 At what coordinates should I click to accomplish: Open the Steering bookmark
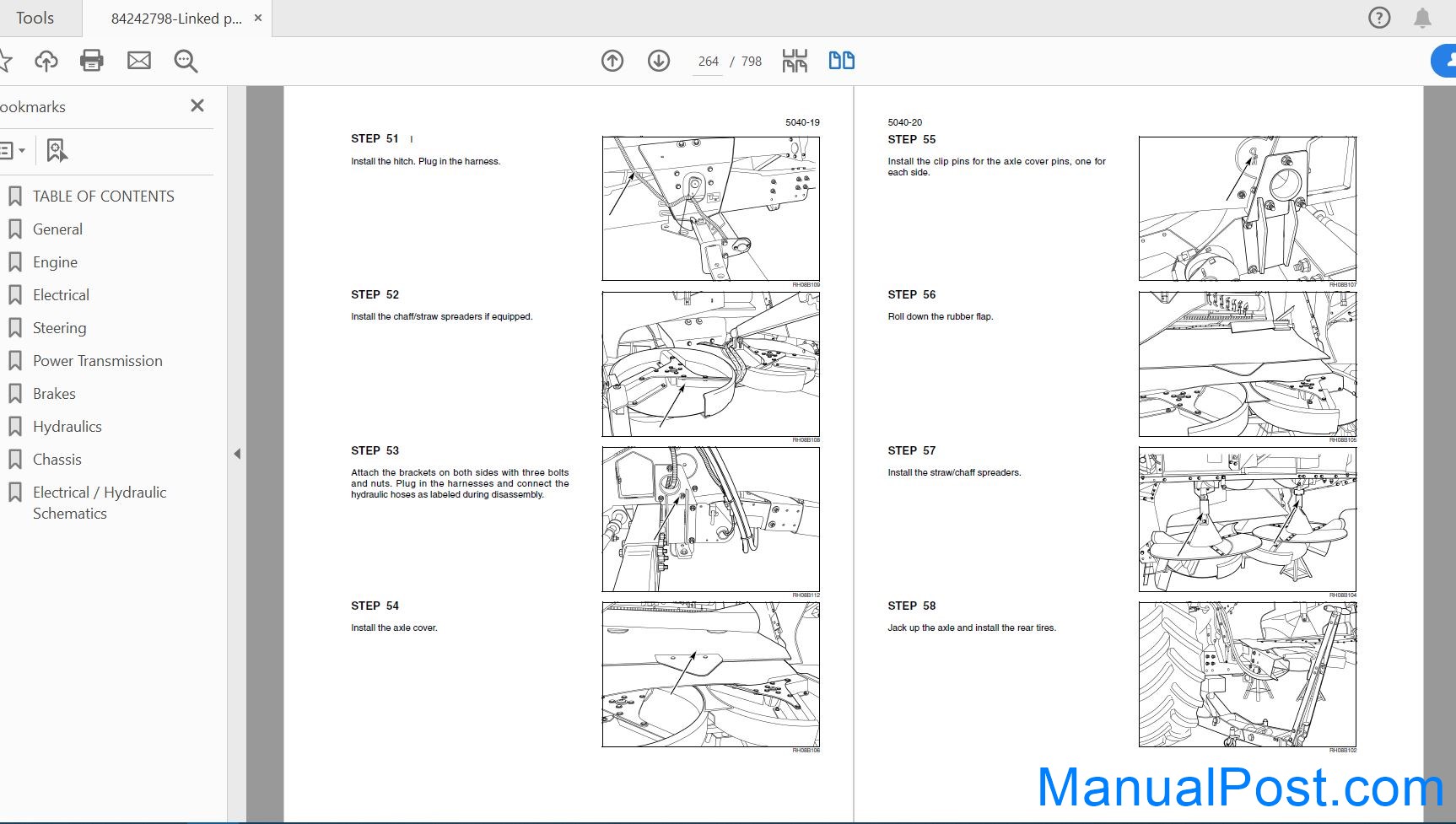point(59,328)
